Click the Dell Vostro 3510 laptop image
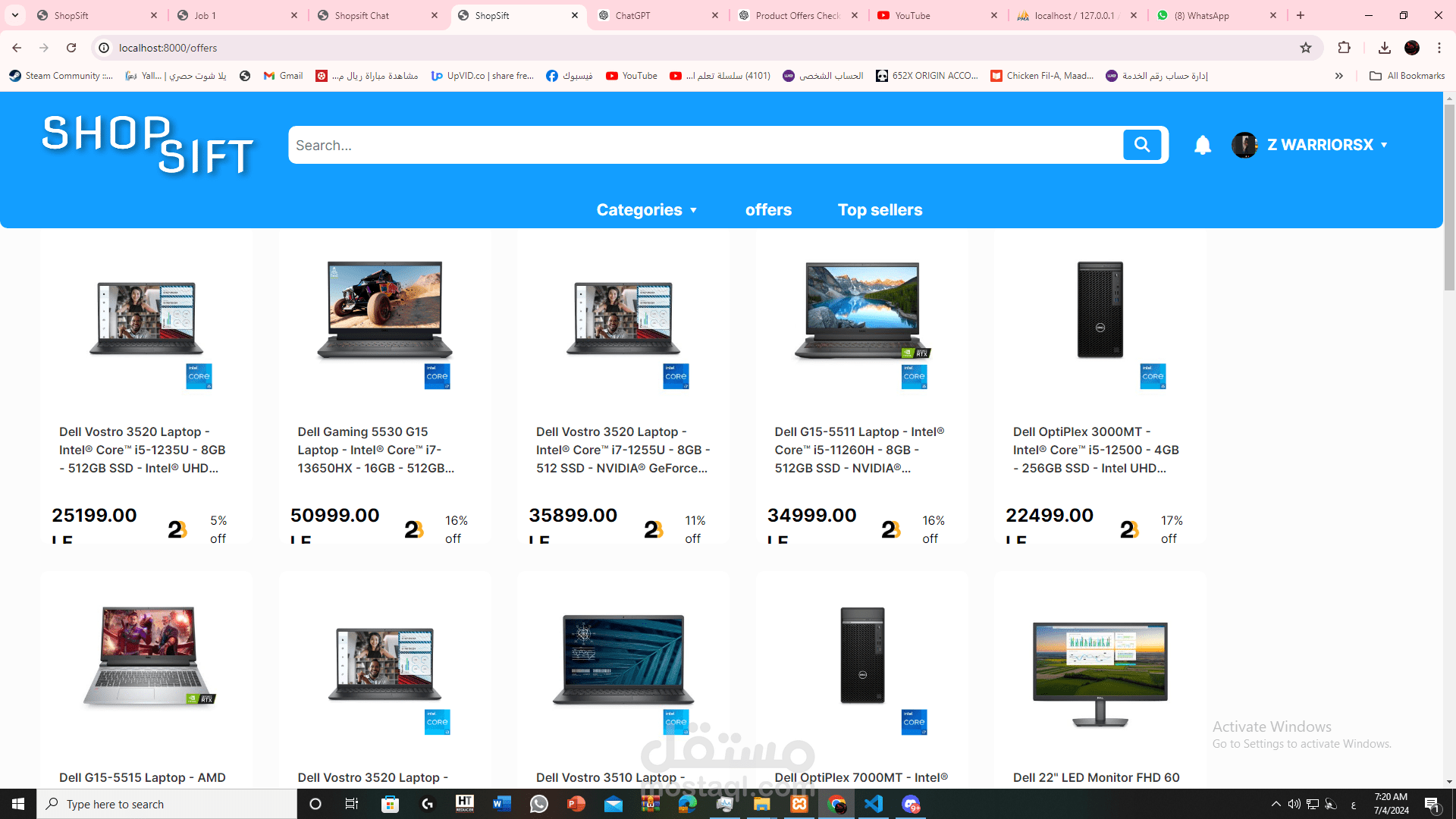The image size is (1456, 819). [623, 659]
